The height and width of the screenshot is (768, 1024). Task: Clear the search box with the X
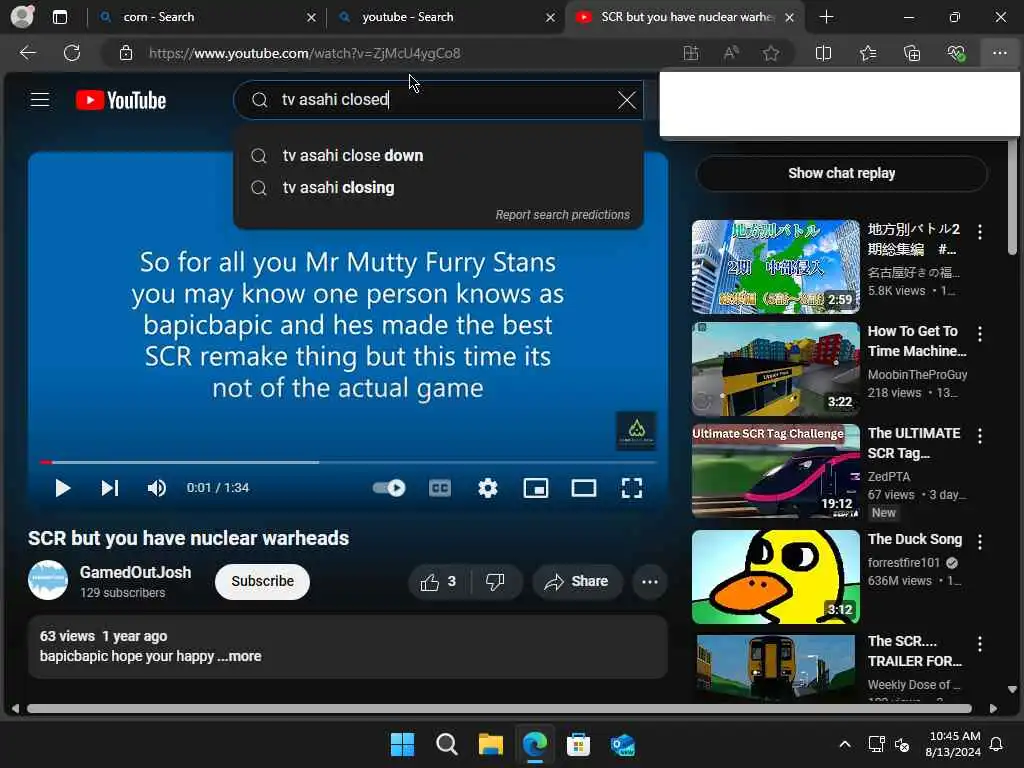tap(626, 100)
